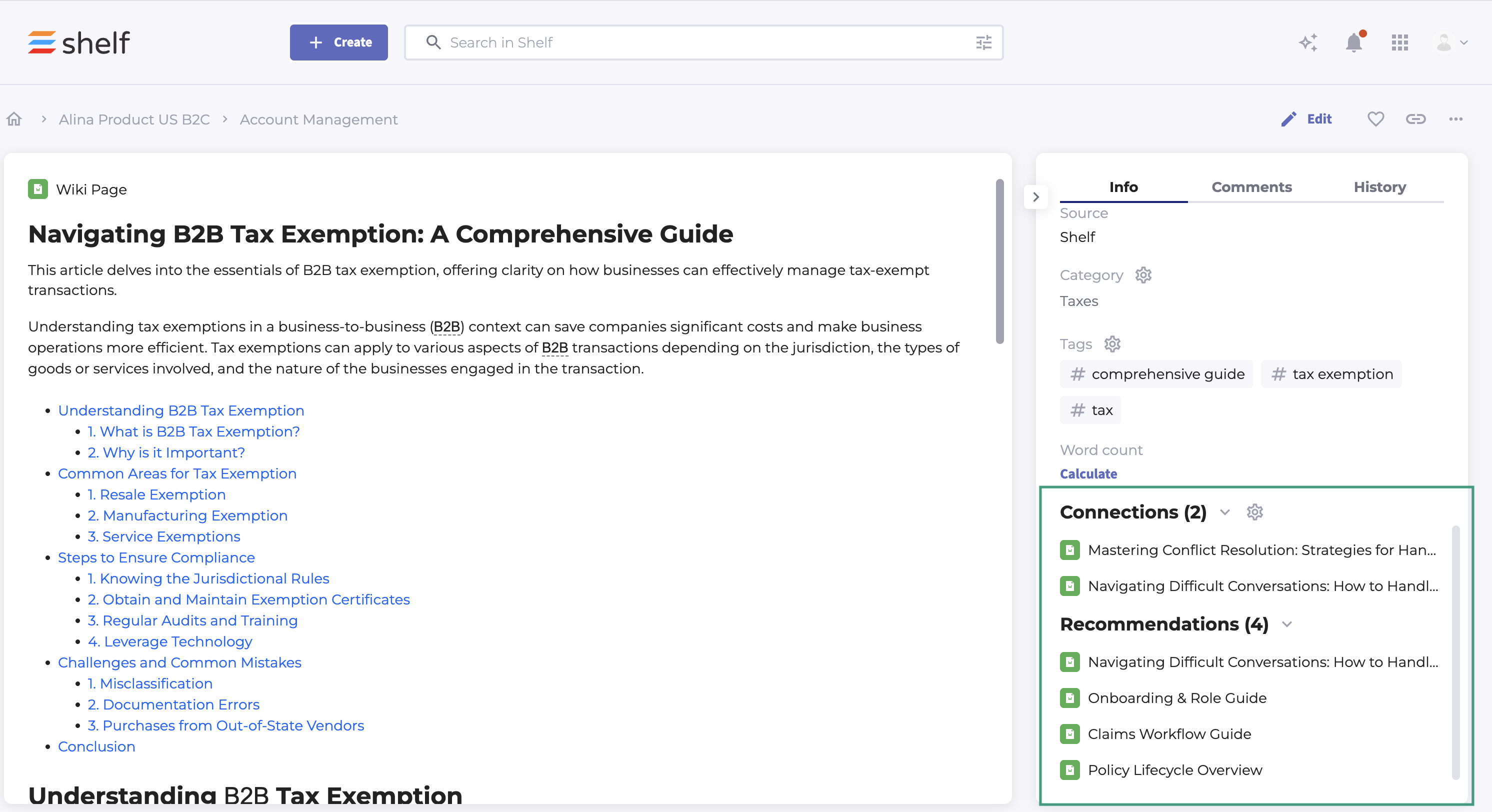
Task: Open Category settings gear
Action: pos(1143,275)
